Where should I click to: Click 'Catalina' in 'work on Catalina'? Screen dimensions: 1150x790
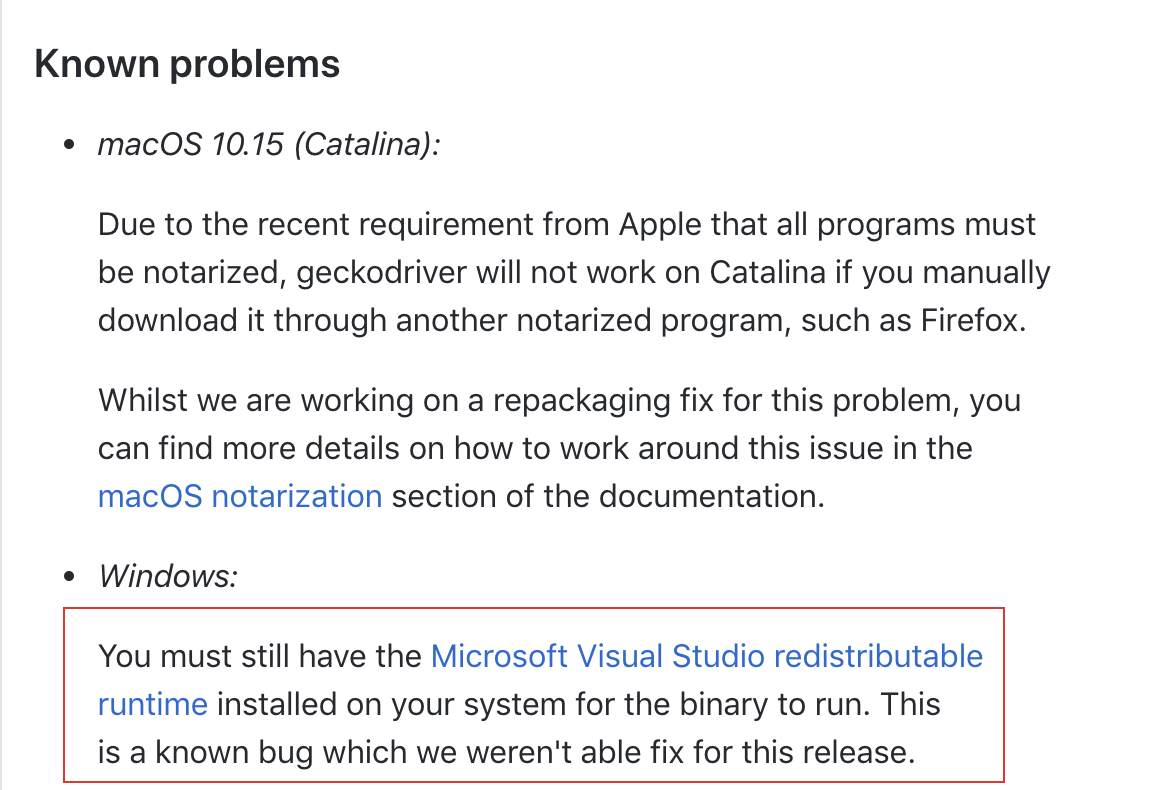(x=767, y=273)
